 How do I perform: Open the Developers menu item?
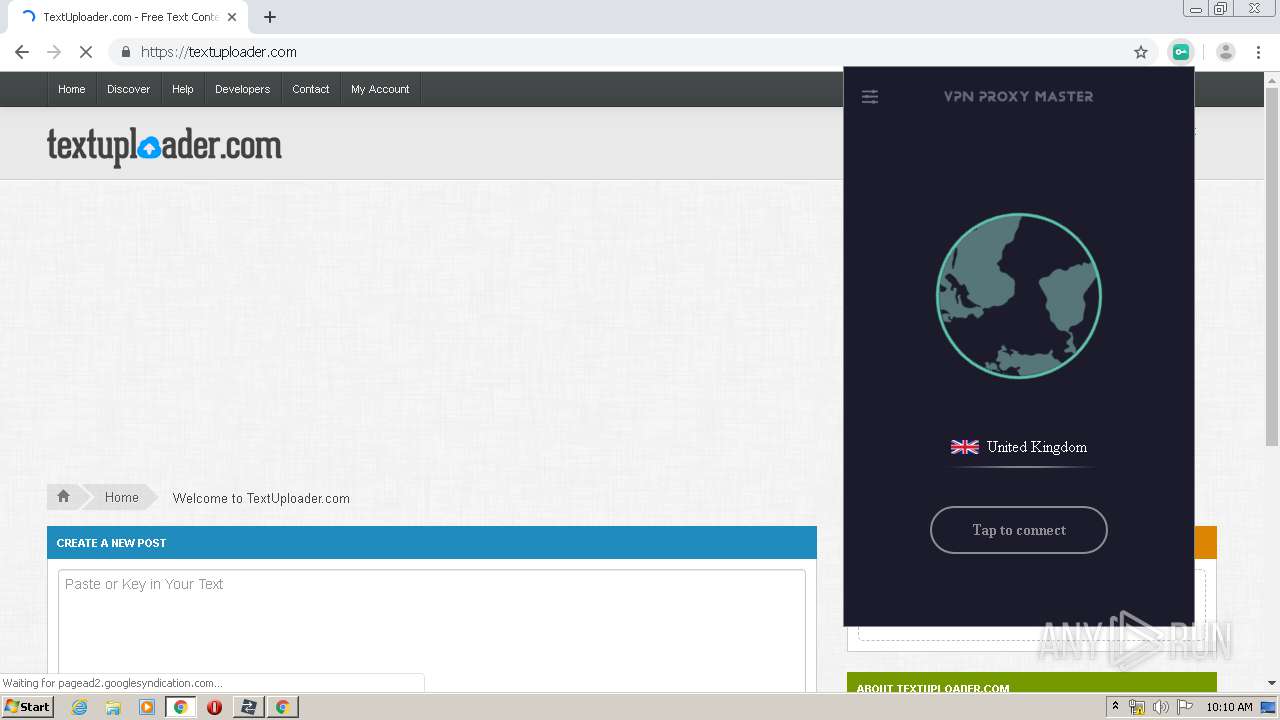point(243,89)
